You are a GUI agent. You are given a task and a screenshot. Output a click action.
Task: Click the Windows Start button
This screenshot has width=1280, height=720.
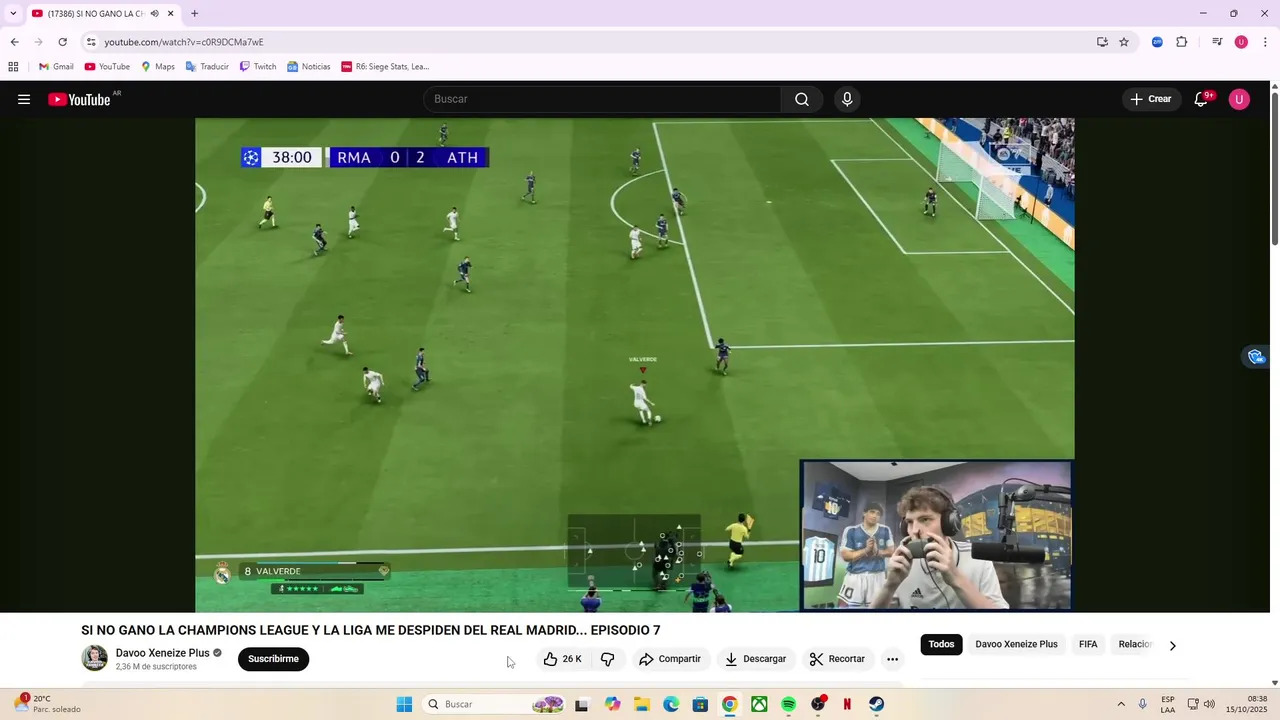[404, 704]
